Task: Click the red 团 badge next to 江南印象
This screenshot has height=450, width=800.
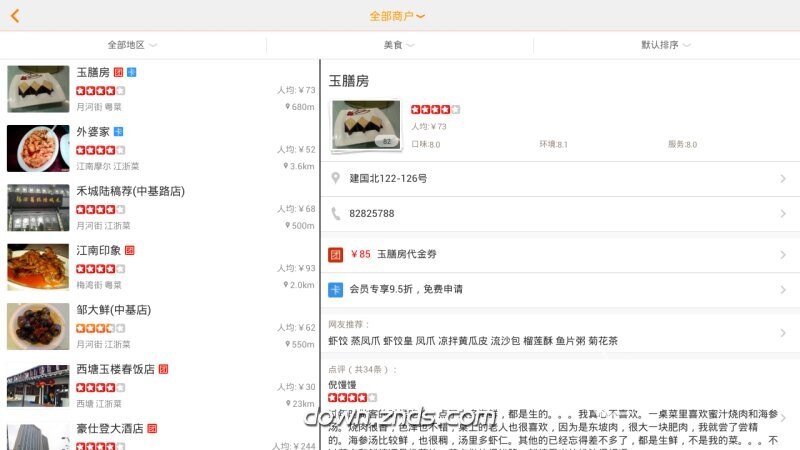Action: (x=130, y=251)
